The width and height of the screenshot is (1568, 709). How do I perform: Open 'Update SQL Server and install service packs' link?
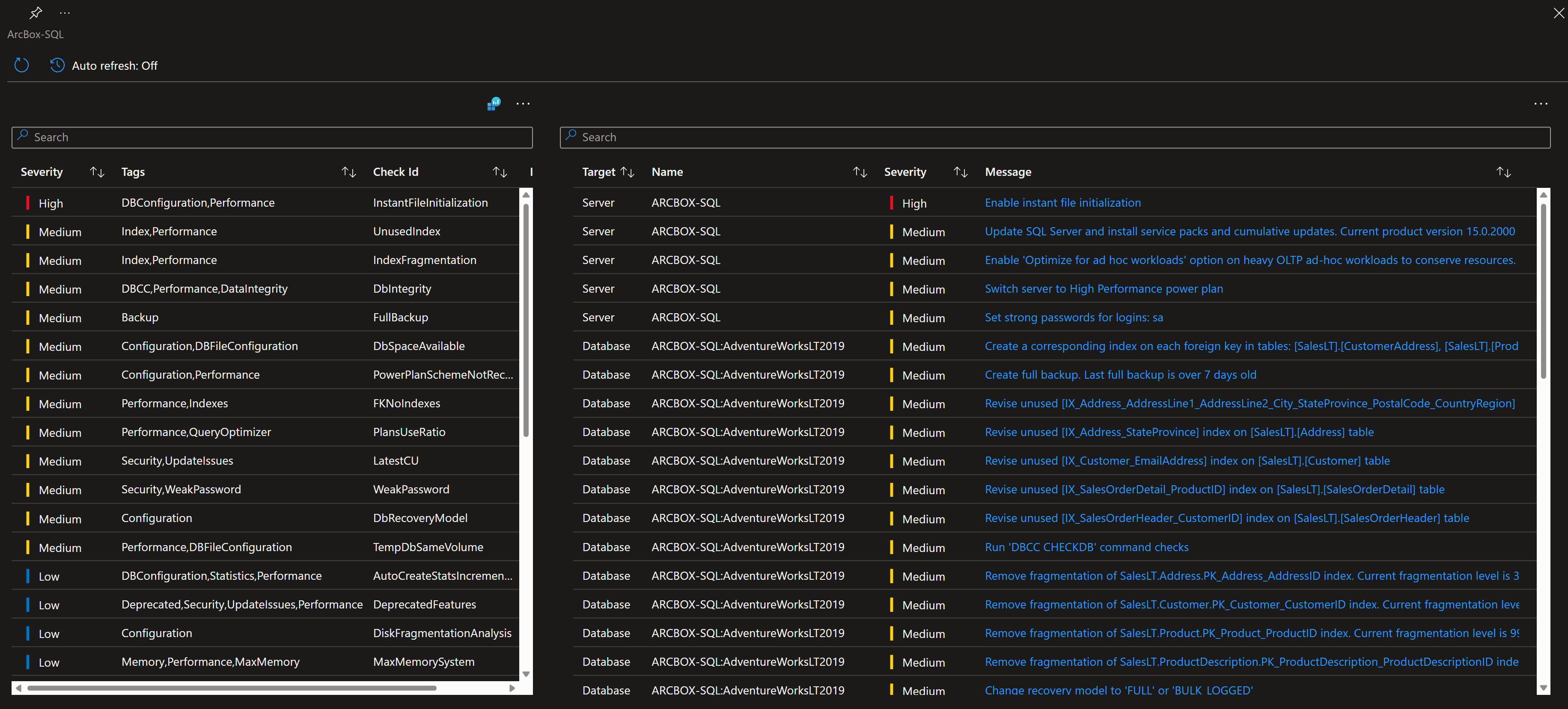click(1250, 231)
